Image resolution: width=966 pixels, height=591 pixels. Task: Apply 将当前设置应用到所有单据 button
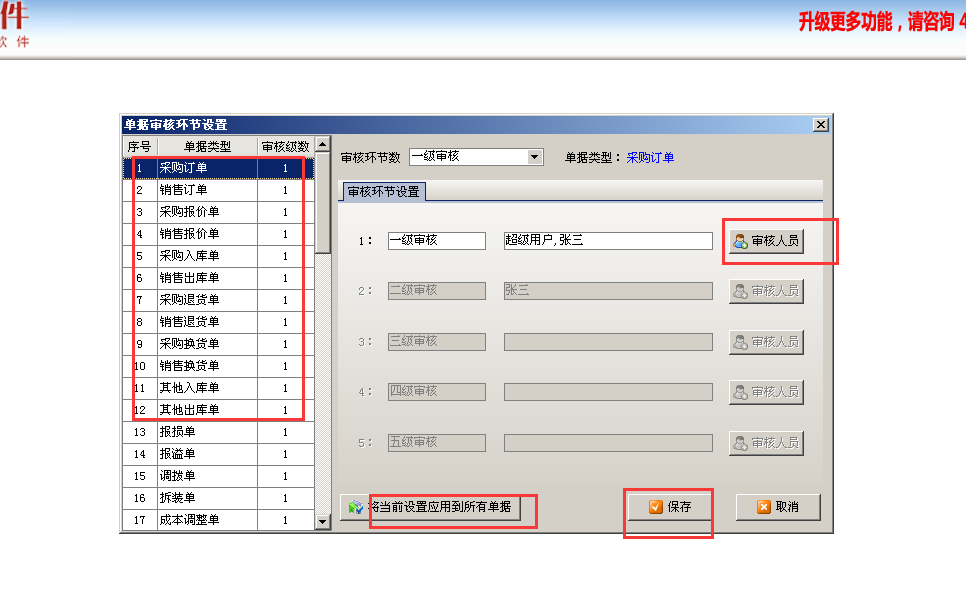(x=430, y=507)
